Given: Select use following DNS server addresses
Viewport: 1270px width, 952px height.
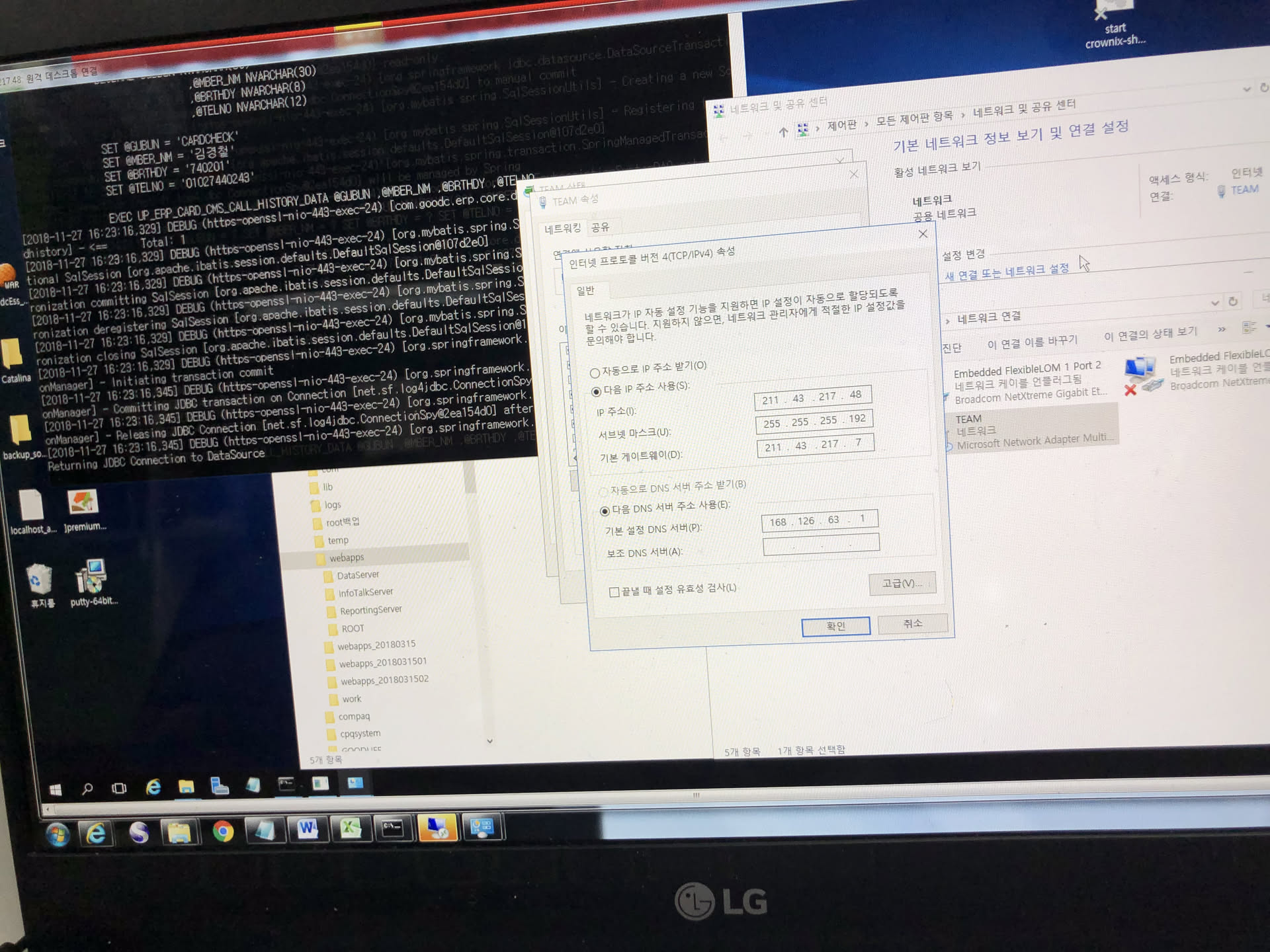Looking at the screenshot, I should pyautogui.click(x=604, y=511).
